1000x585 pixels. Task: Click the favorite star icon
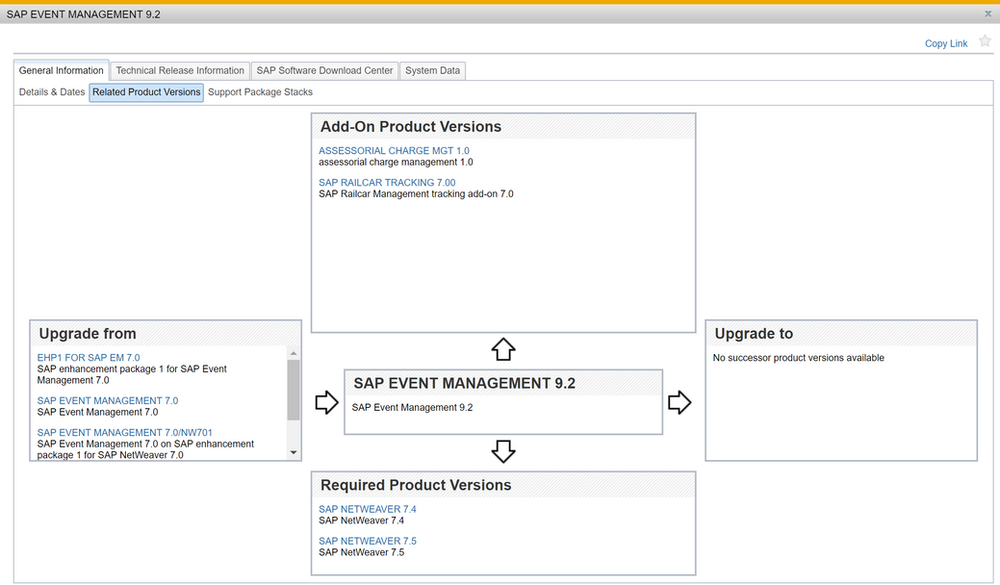[985, 41]
